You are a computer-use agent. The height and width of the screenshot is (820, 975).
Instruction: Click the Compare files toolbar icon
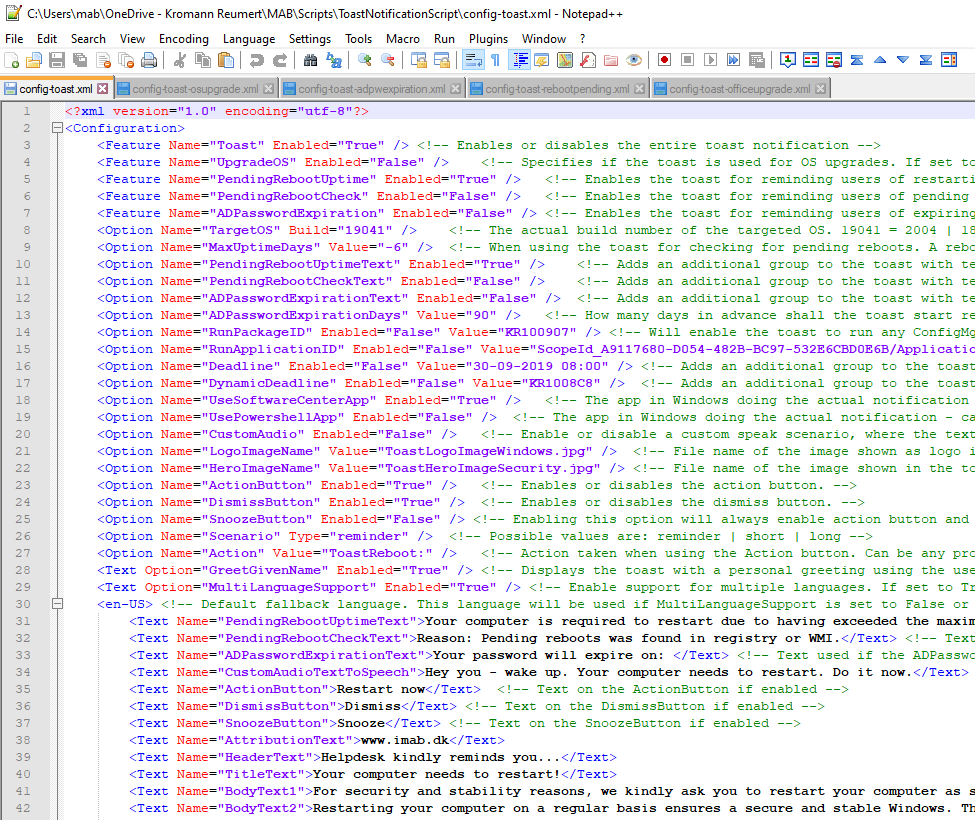(x=811, y=60)
